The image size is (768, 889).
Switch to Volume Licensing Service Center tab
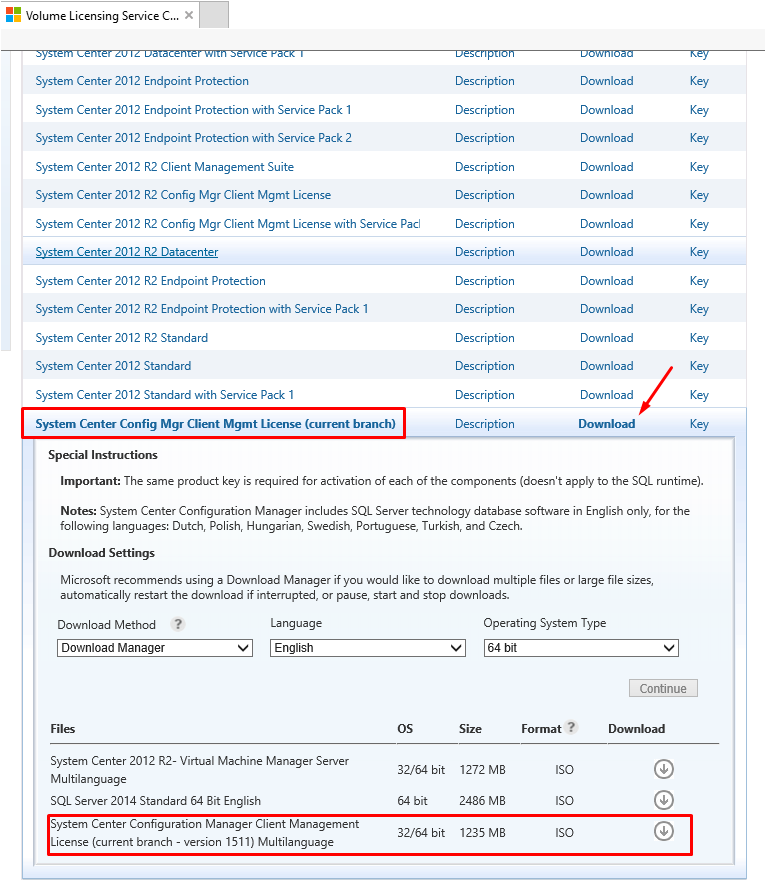click(x=100, y=15)
